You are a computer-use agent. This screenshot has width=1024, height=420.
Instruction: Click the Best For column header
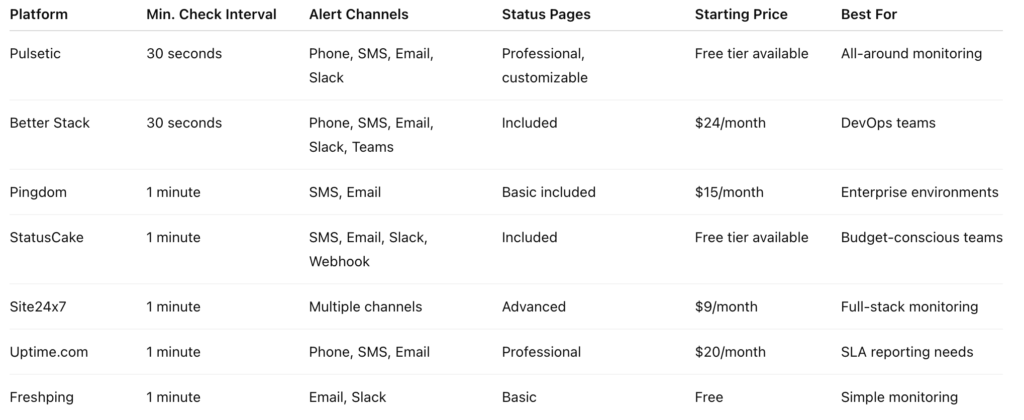click(867, 15)
